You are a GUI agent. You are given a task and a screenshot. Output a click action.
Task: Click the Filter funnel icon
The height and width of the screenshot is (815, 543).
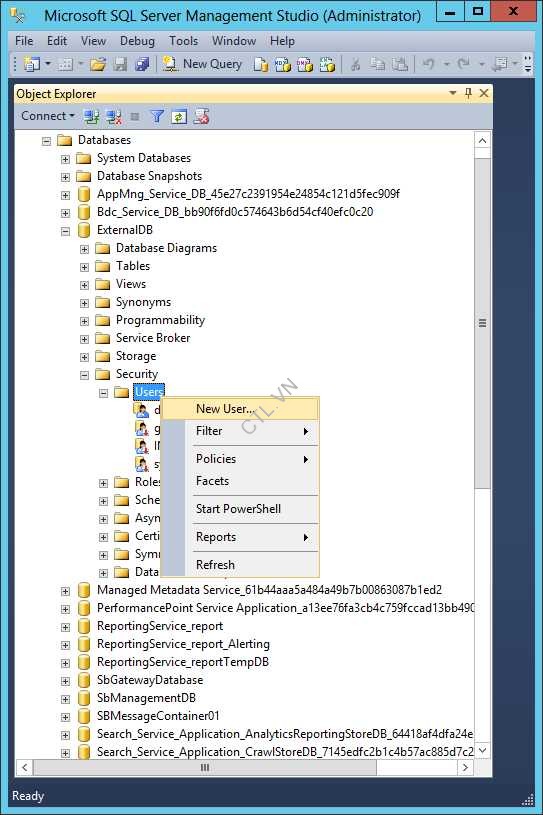[x=157, y=116]
